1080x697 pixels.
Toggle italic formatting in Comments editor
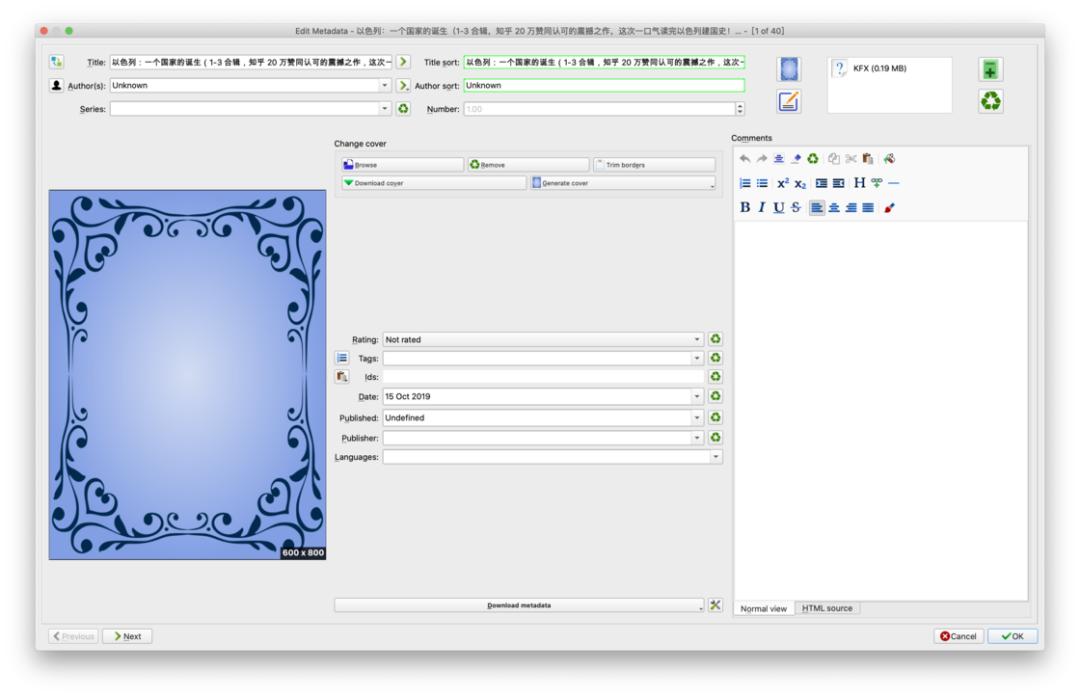pyautogui.click(x=761, y=207)
